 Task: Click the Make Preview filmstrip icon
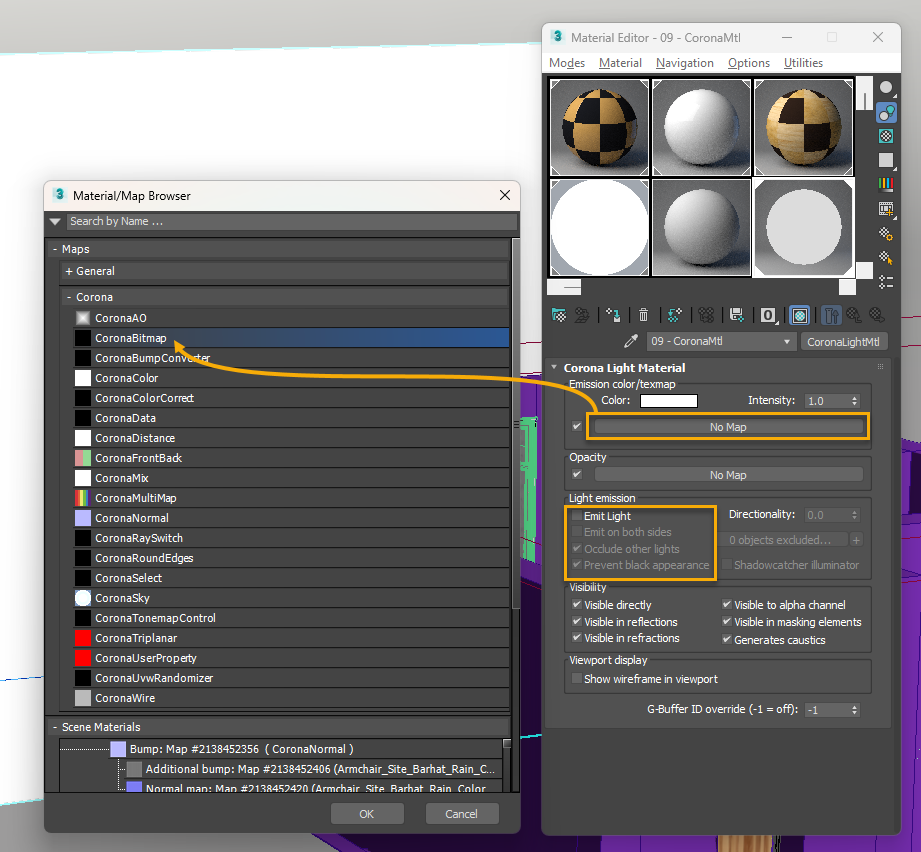(886, 209)
